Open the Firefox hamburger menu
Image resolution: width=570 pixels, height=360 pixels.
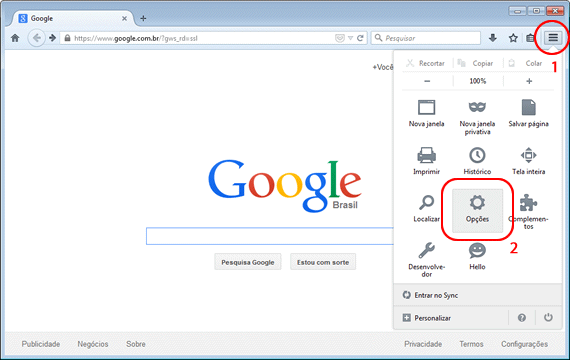click(553, 37)
